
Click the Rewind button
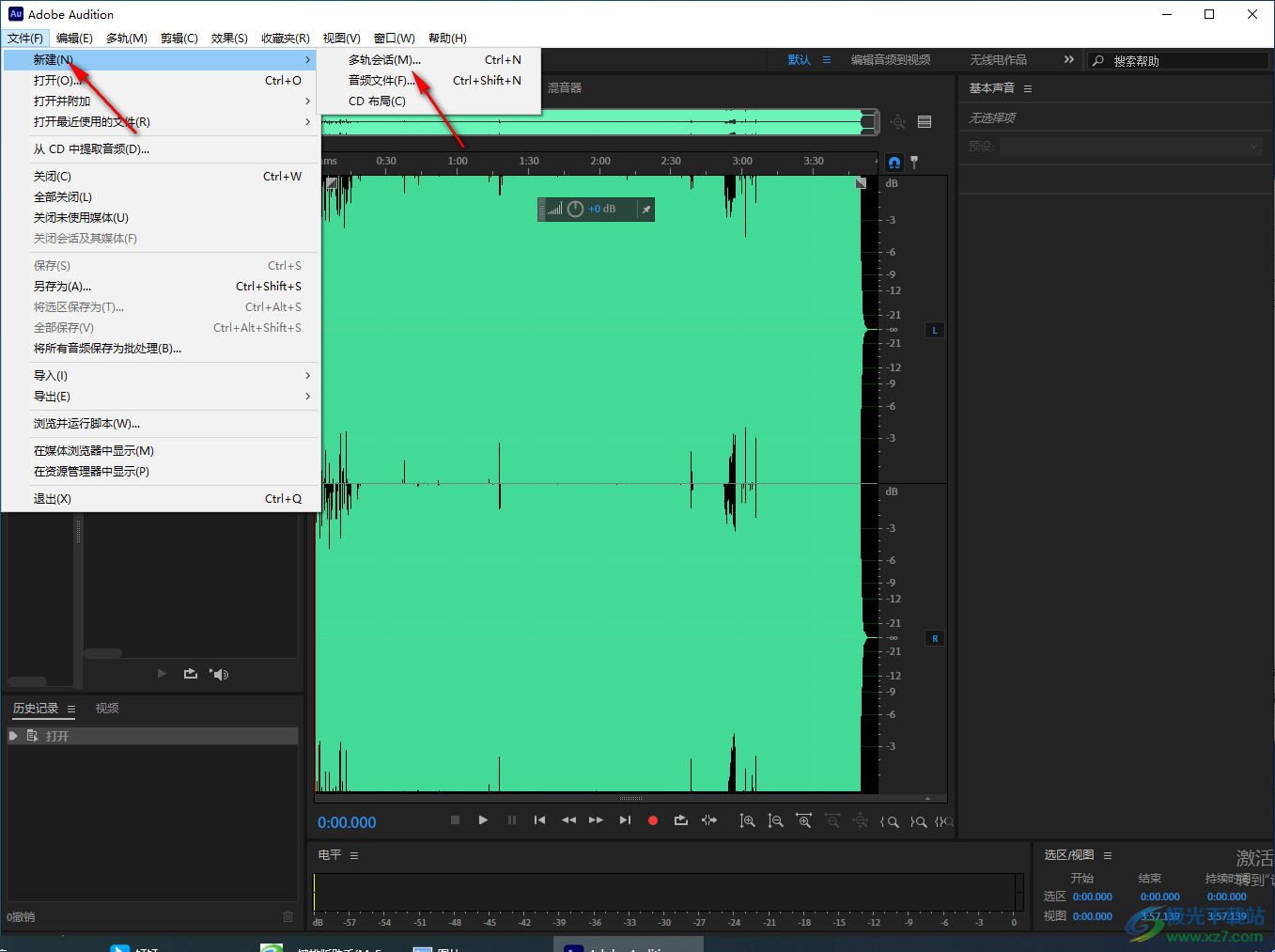pyautogui.click(x=568, y=820)
